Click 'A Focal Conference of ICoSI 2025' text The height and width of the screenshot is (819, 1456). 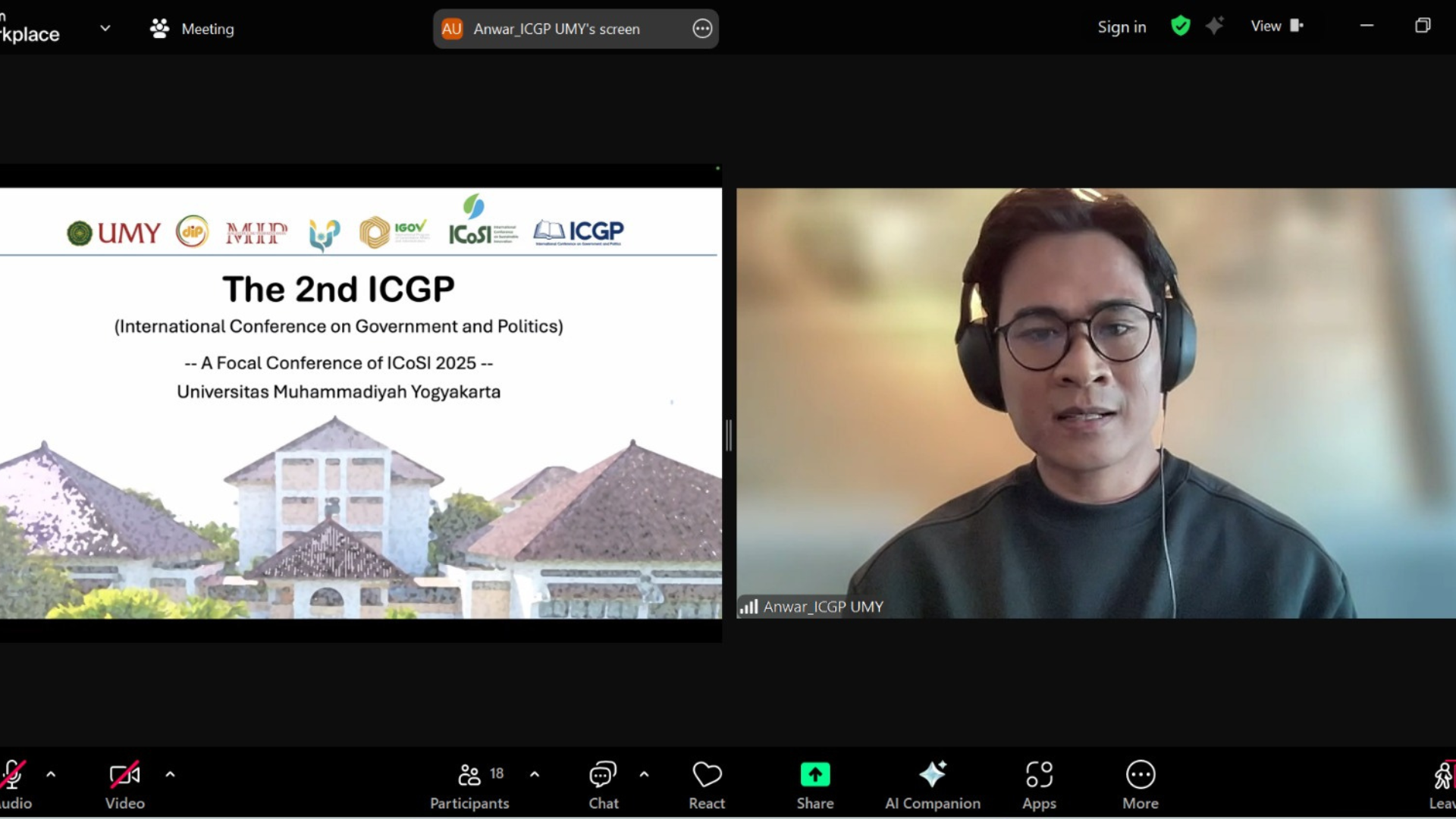338,363
